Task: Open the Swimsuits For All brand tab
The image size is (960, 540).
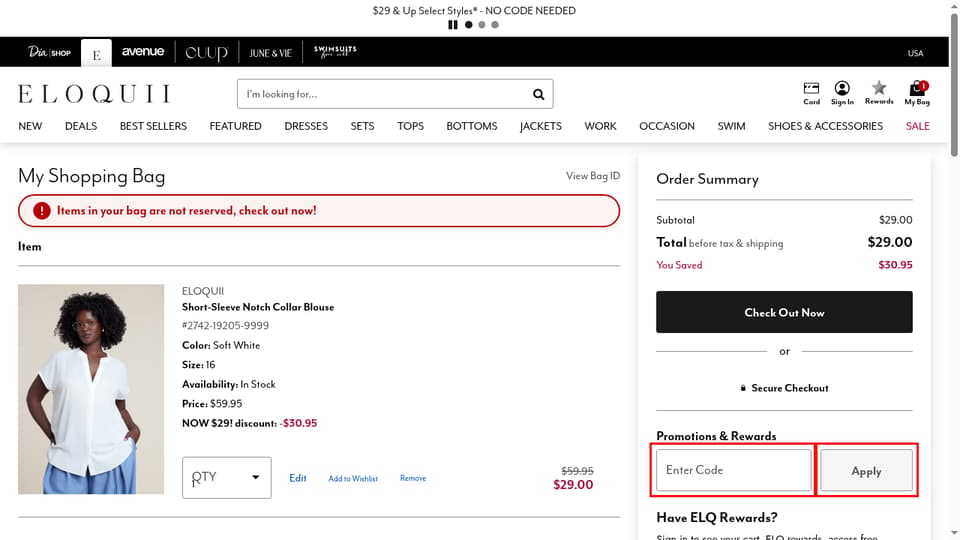Action: tap(335, 51)
